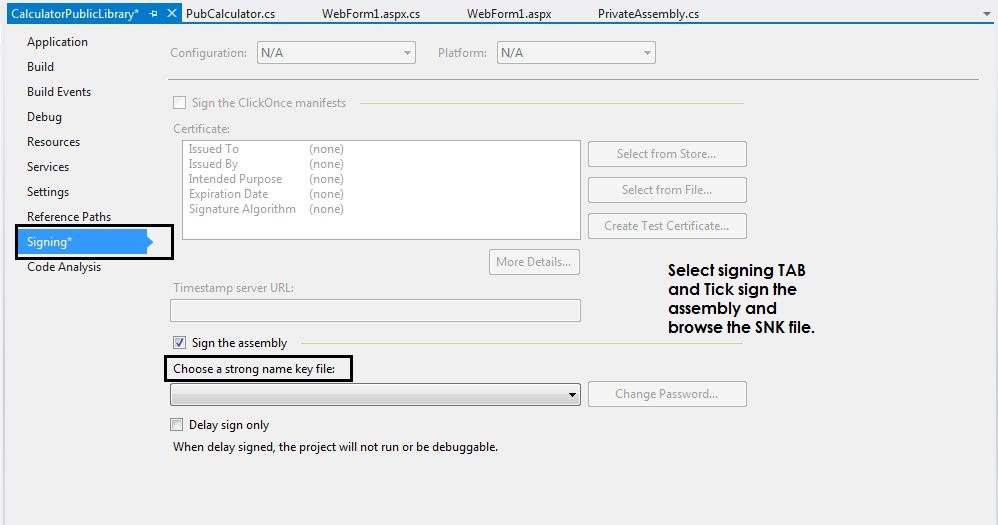Click the More Details button
The height and width of the screenshot is (525, 998).
pyautogui.click(x=534, y=262)
